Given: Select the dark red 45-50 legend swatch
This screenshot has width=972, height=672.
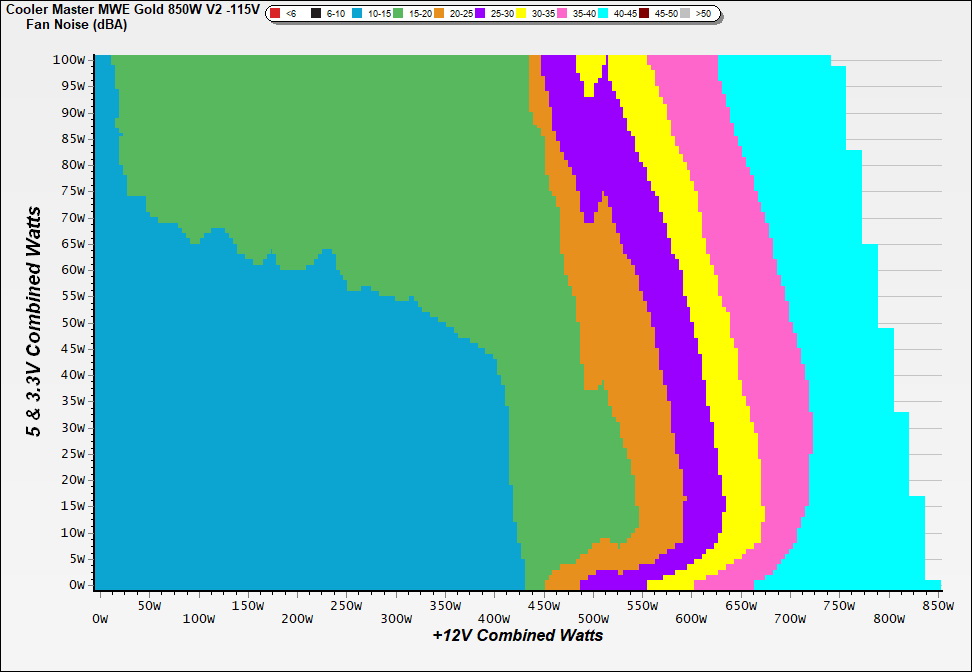Looking at the screenshot, I should point(645,14).
